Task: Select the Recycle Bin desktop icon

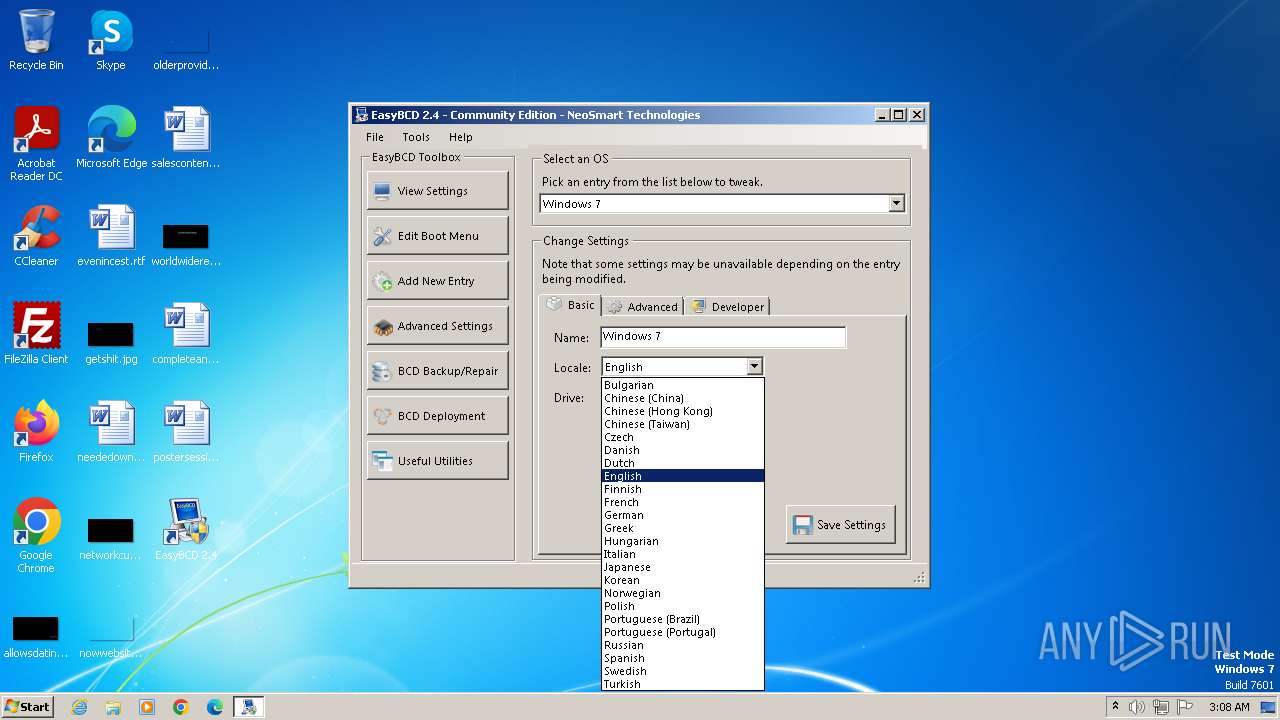Action: point(36,40)
